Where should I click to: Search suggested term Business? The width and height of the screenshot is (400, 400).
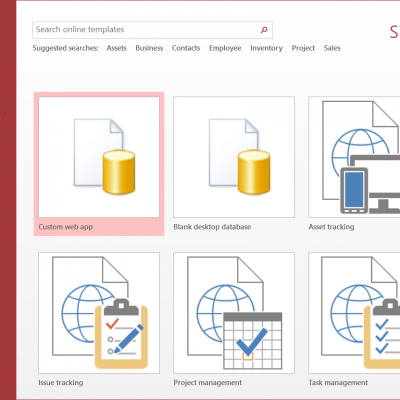tap(149, 48)
